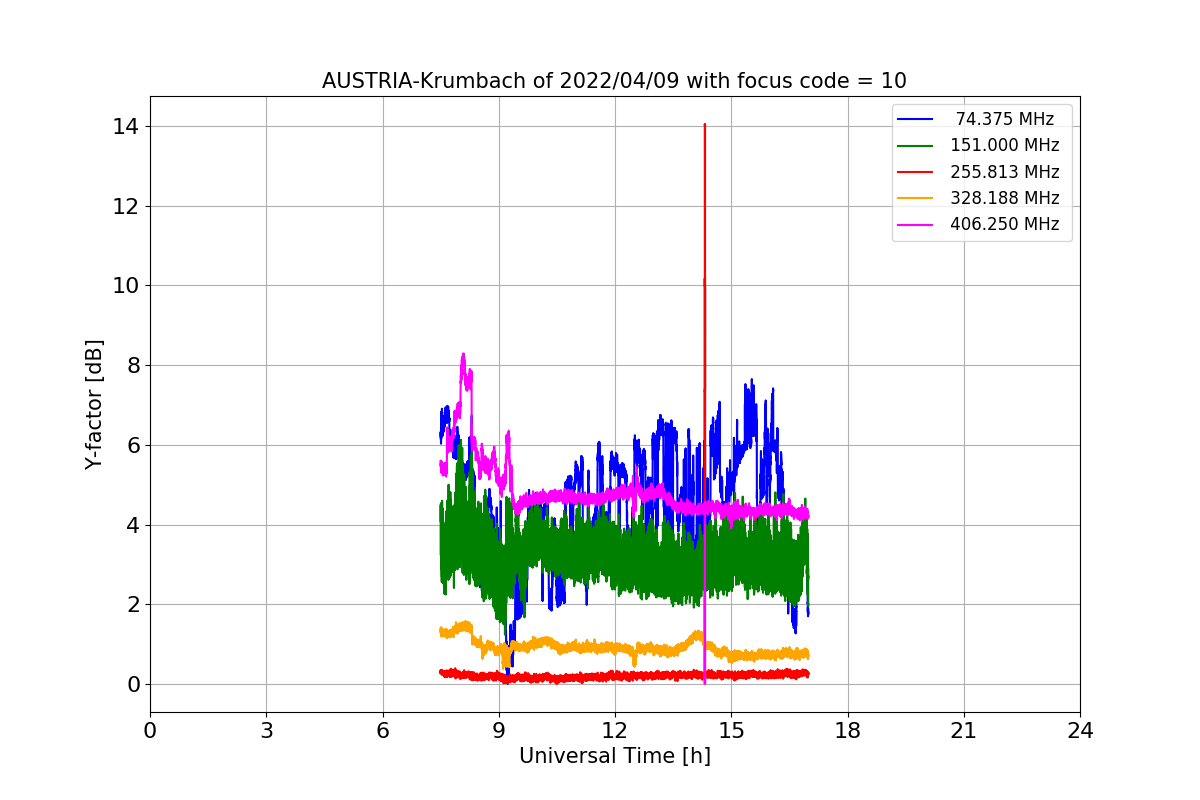1200x800 pixels.
Task: Select the '255.813 MHz' legend label
Action: coord(1005,172)
